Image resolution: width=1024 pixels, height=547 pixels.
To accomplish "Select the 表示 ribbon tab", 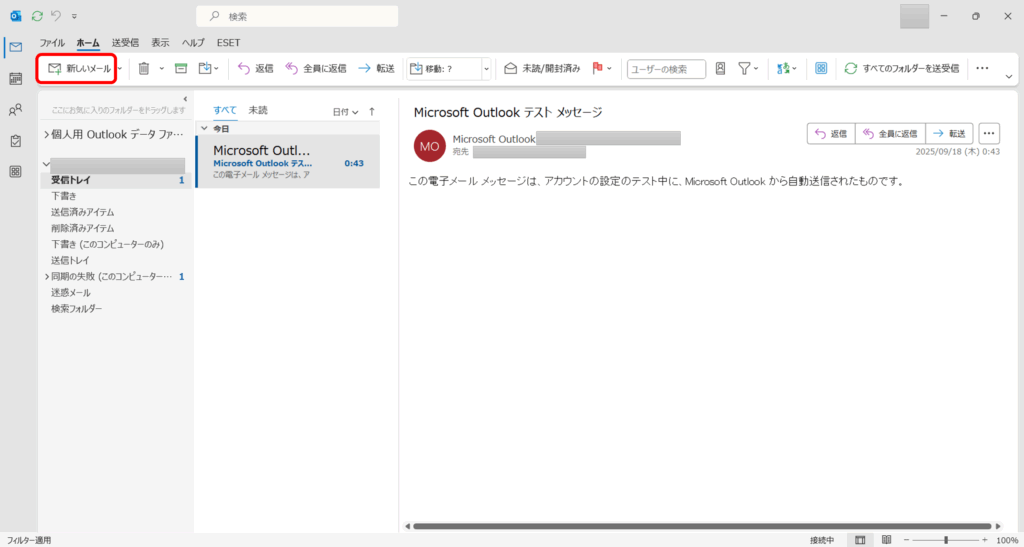I will click(x=160, y=43).
